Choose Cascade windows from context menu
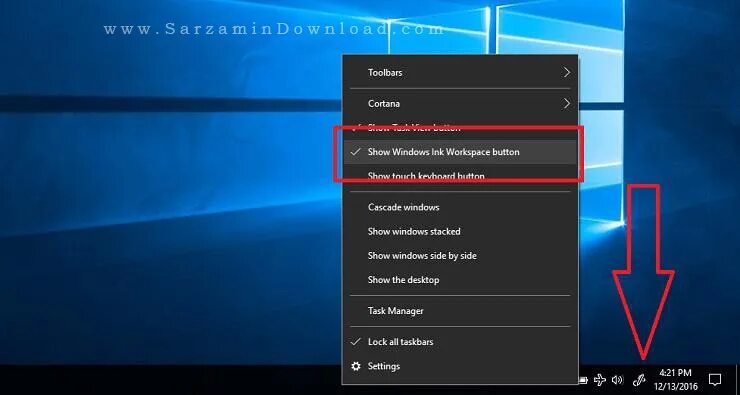Viewport: 740px width, 395px height. tap(460, 207)
